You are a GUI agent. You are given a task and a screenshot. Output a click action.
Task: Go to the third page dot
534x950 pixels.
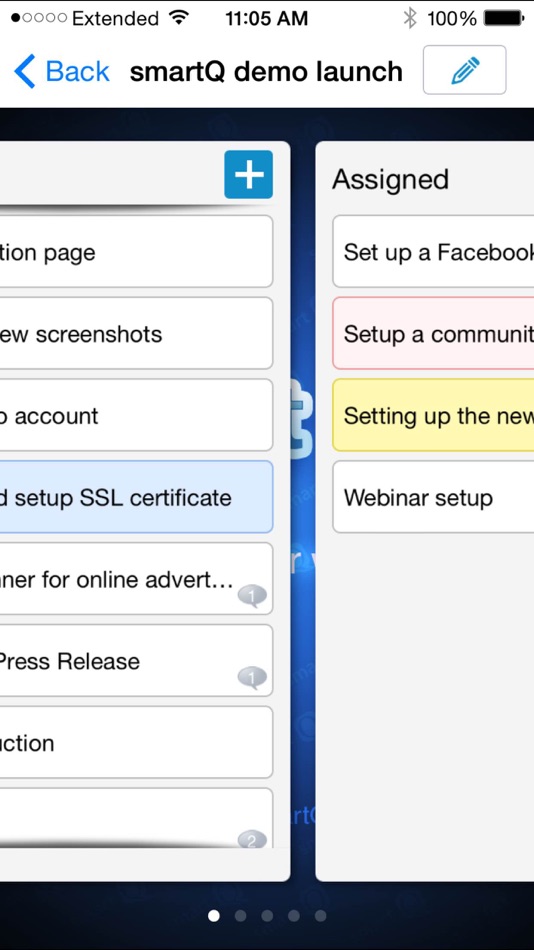point(267,915)
